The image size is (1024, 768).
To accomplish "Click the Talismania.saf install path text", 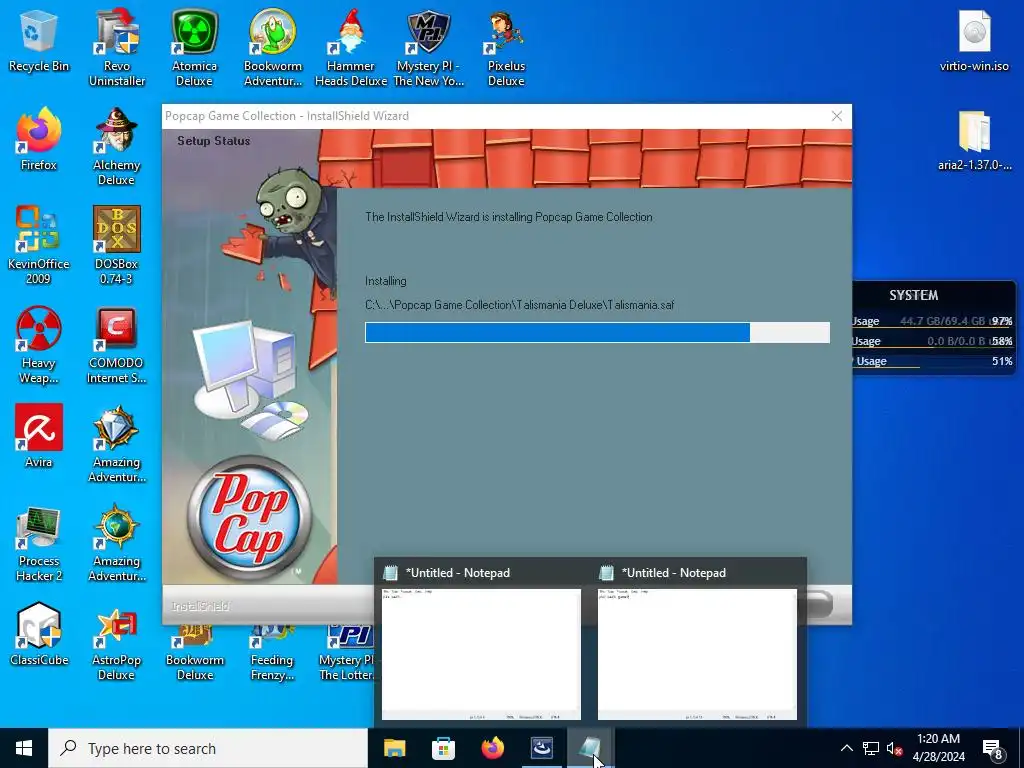I will click(x=519, y=305).
